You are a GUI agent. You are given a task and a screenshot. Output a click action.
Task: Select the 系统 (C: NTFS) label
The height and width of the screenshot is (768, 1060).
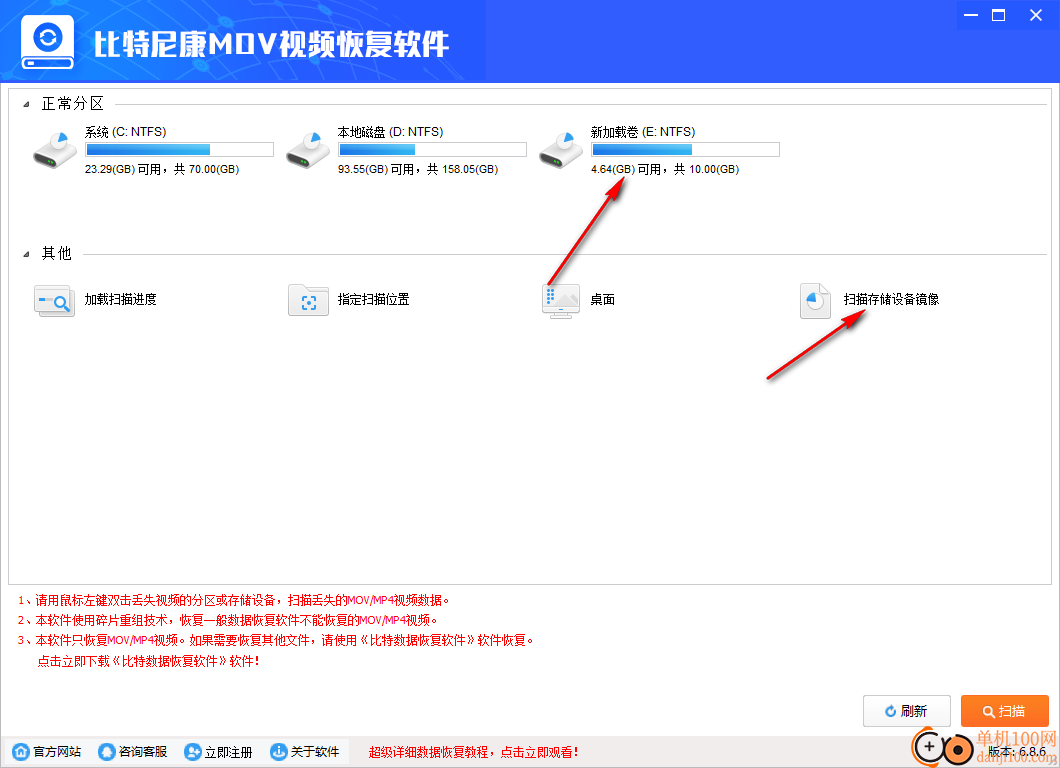[x=126, y=132]
